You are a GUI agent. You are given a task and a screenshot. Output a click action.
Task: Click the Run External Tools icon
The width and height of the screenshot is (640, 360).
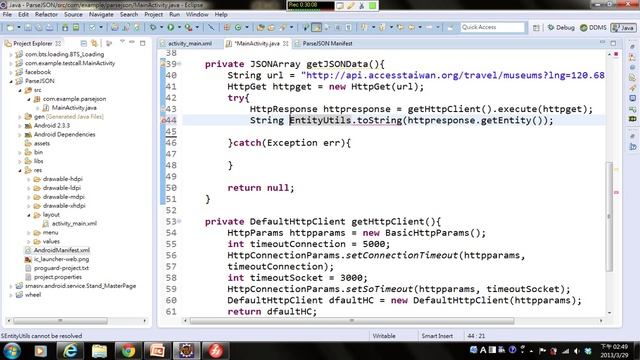point(189,28)
